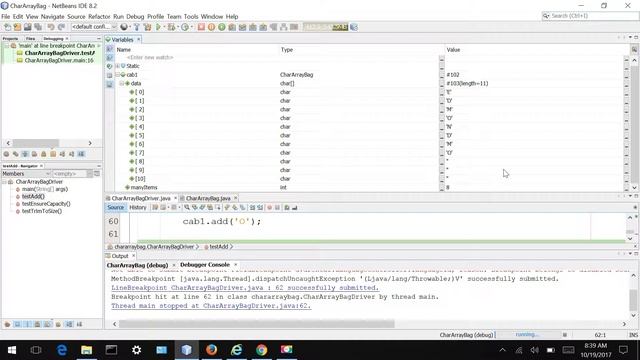This screenshot has height=360, width=640.
Task: Switch to the editor History view
Action: pos(138,207)
